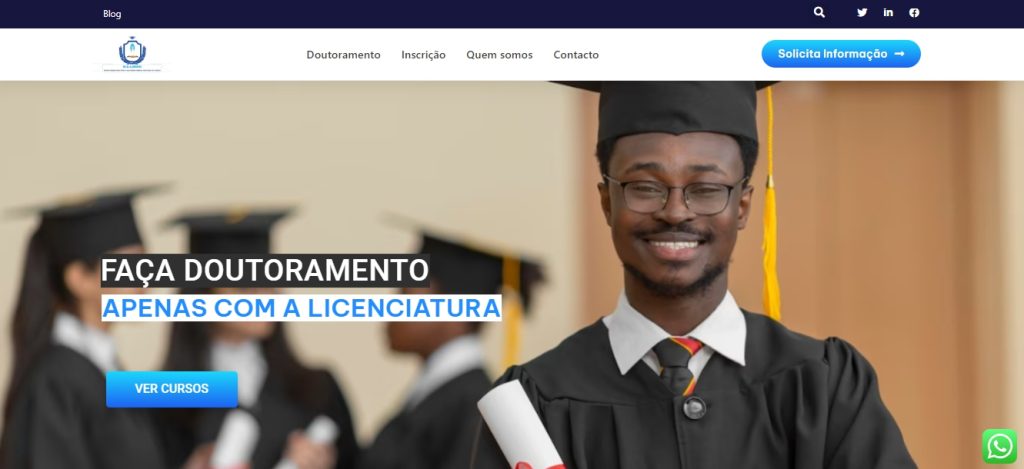
Task: Visit the Twitter profile icon
Action: tap(862, 12)
